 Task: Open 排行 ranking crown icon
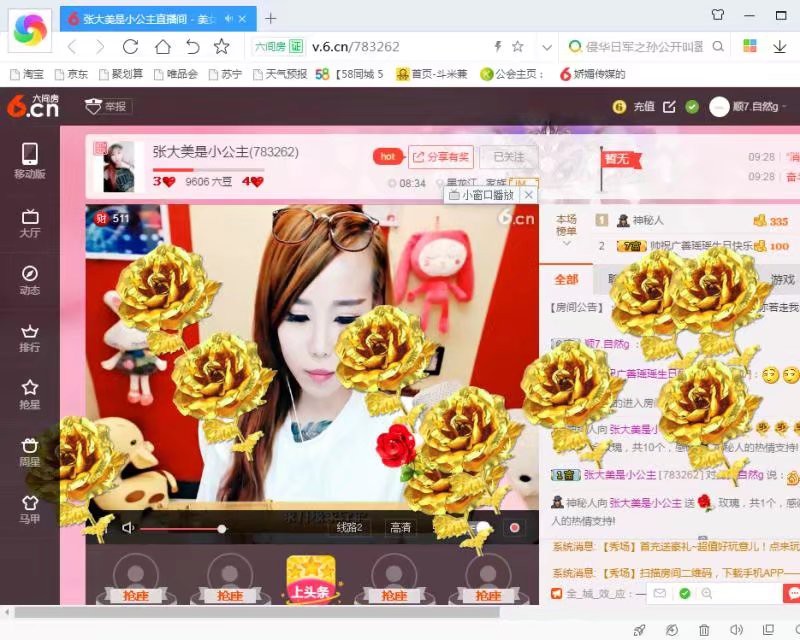point(30,338)
